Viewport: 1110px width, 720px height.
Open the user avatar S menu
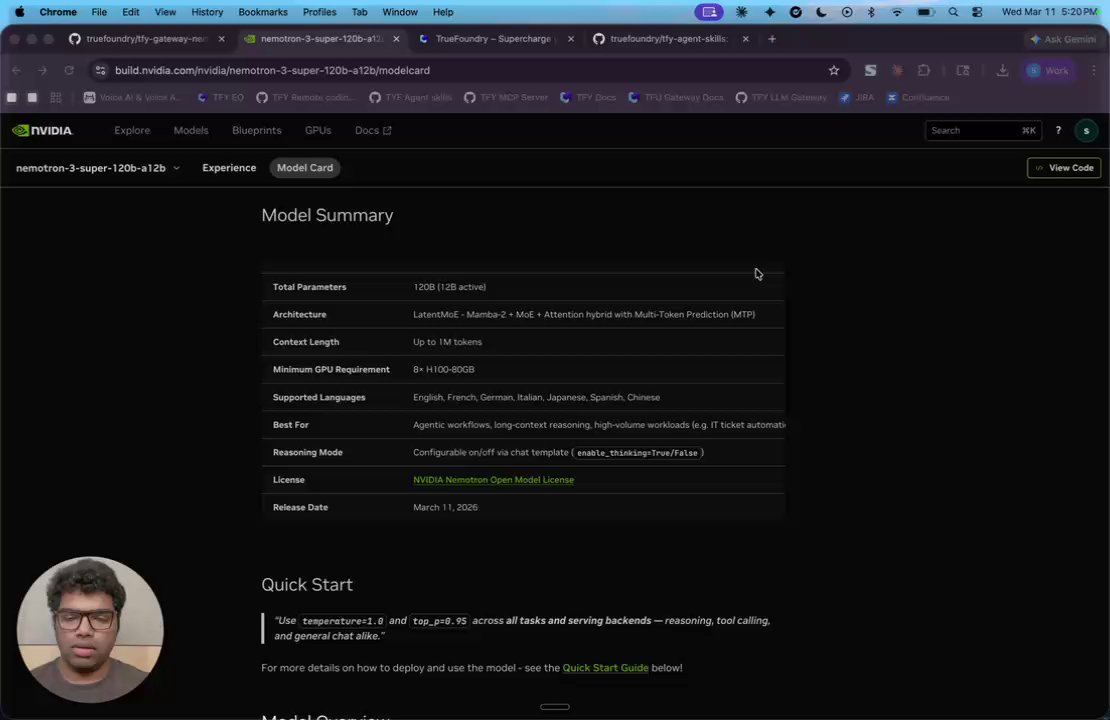point(1086,130)
